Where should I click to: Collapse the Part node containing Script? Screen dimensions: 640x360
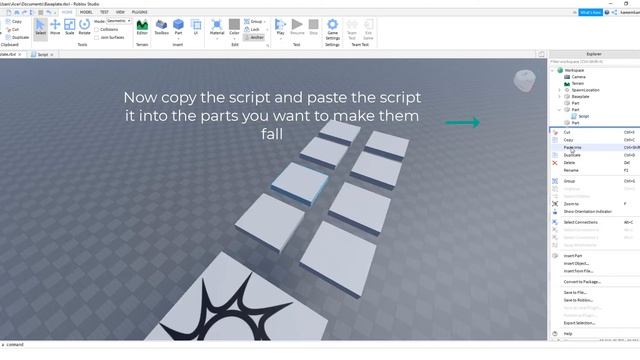[x=560, y=110]
